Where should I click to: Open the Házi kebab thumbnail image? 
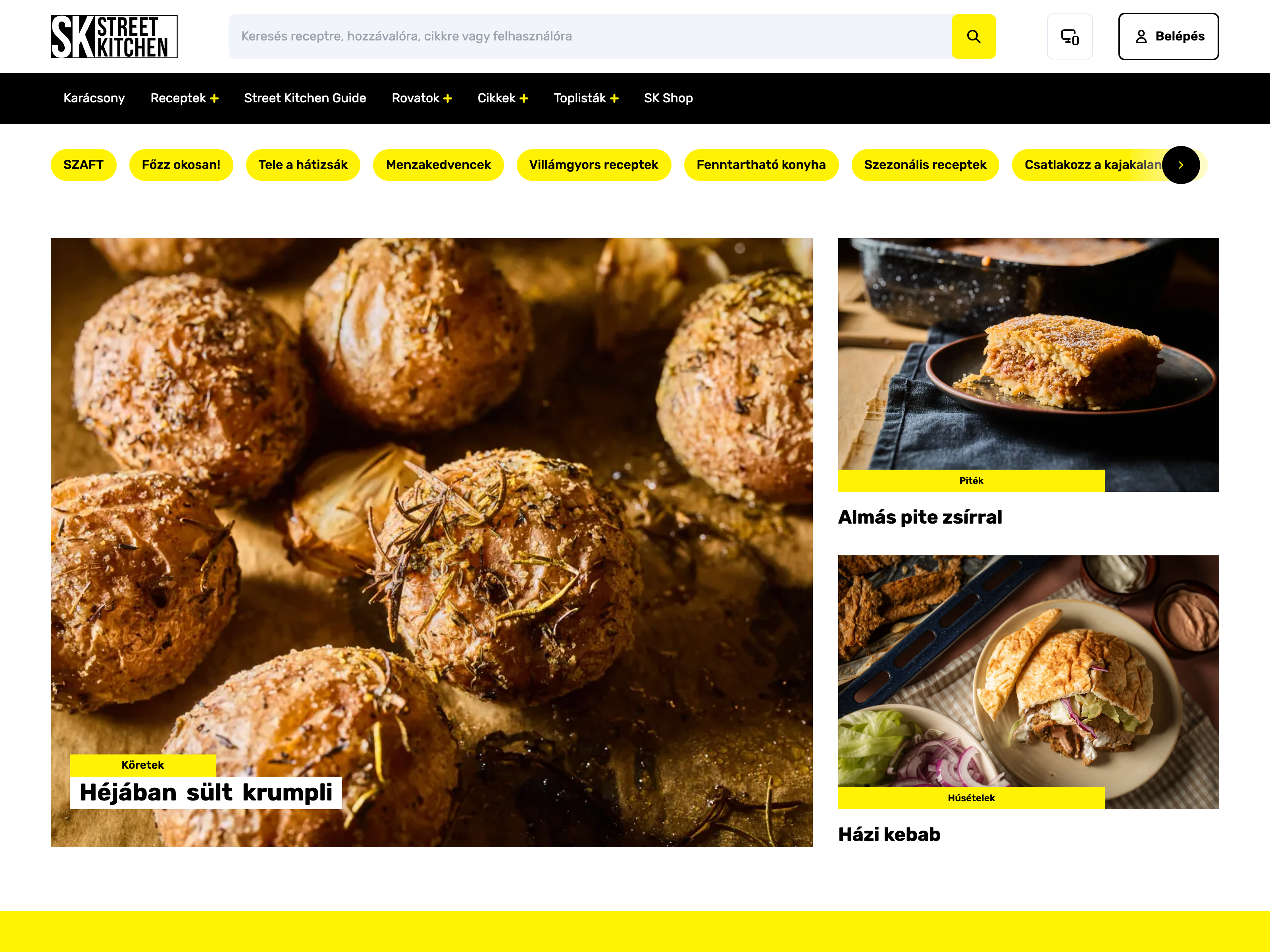pos(1028,682)
